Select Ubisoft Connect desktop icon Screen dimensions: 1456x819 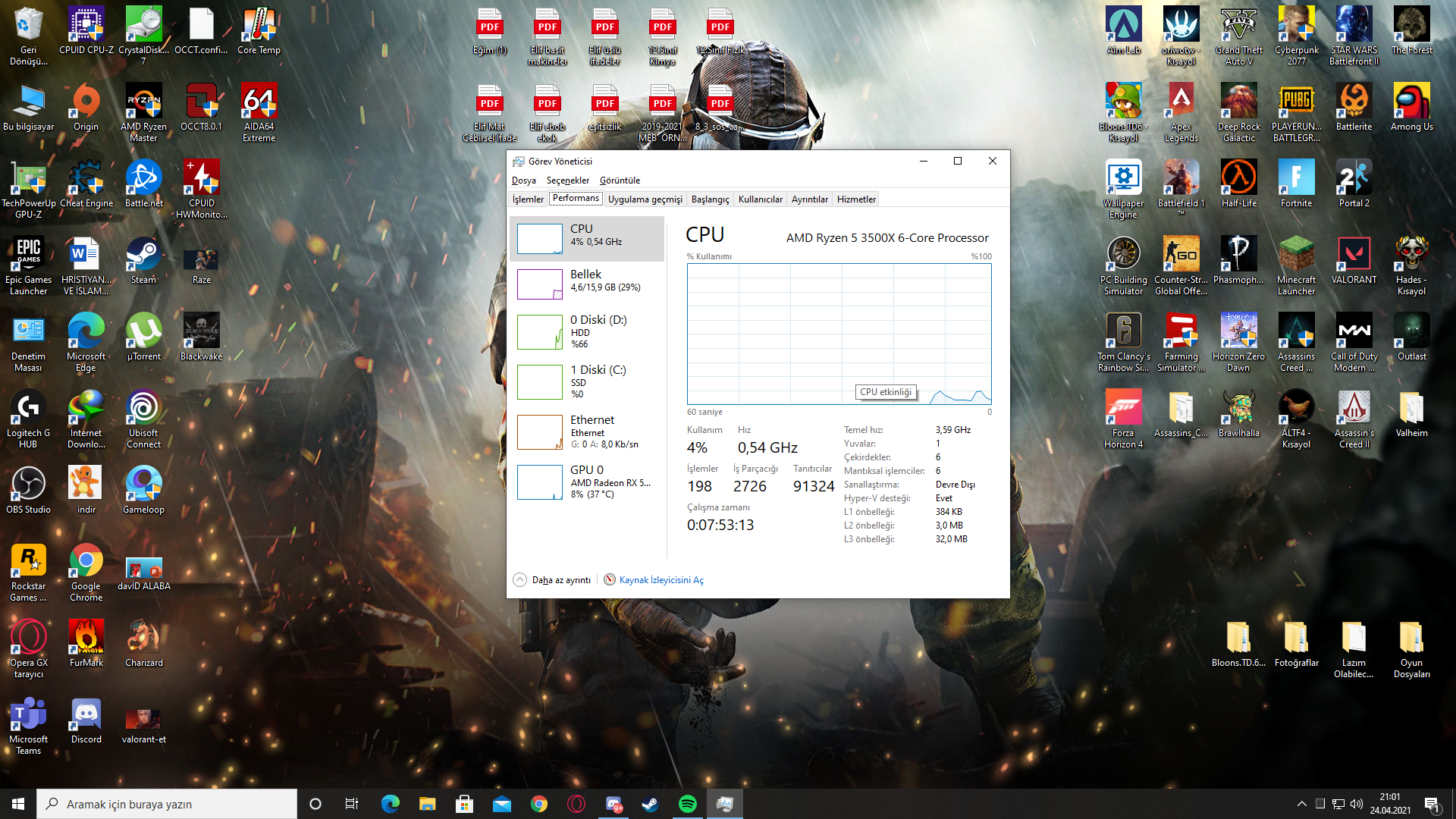click(x=144, y=419)
